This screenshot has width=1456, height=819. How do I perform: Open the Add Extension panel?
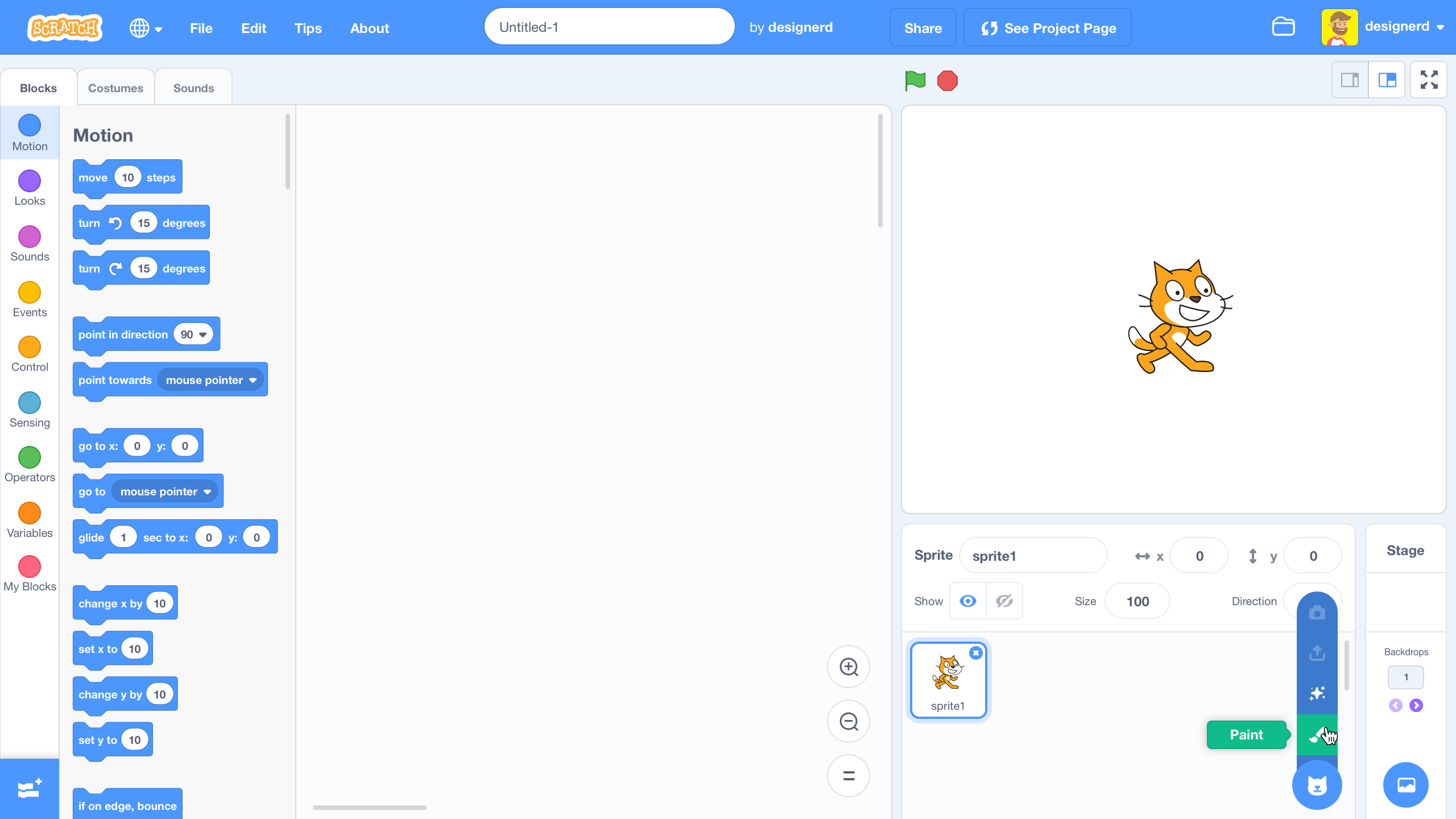29,788
